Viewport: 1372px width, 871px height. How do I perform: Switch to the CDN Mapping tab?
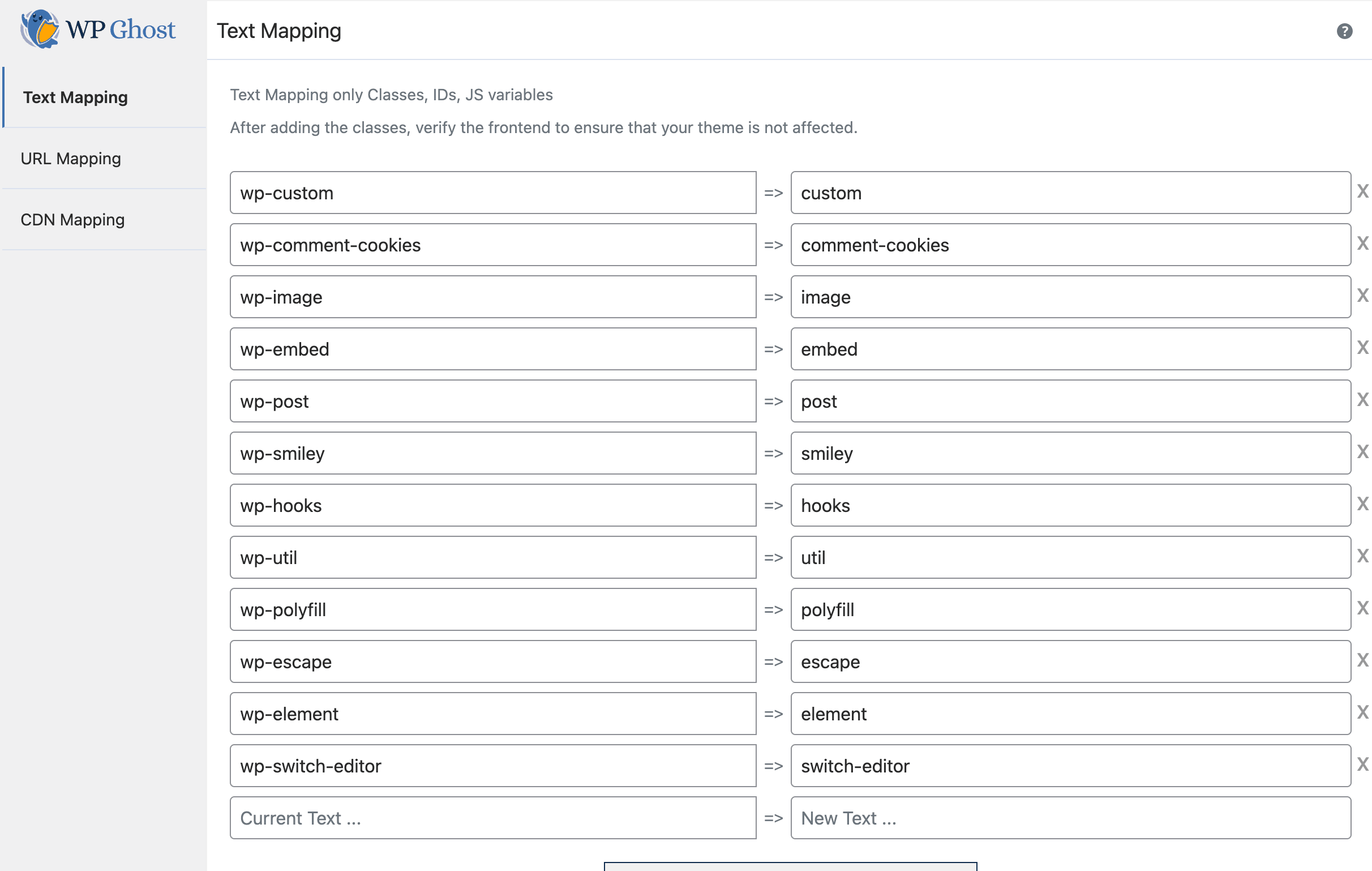[x=72, y=220]
